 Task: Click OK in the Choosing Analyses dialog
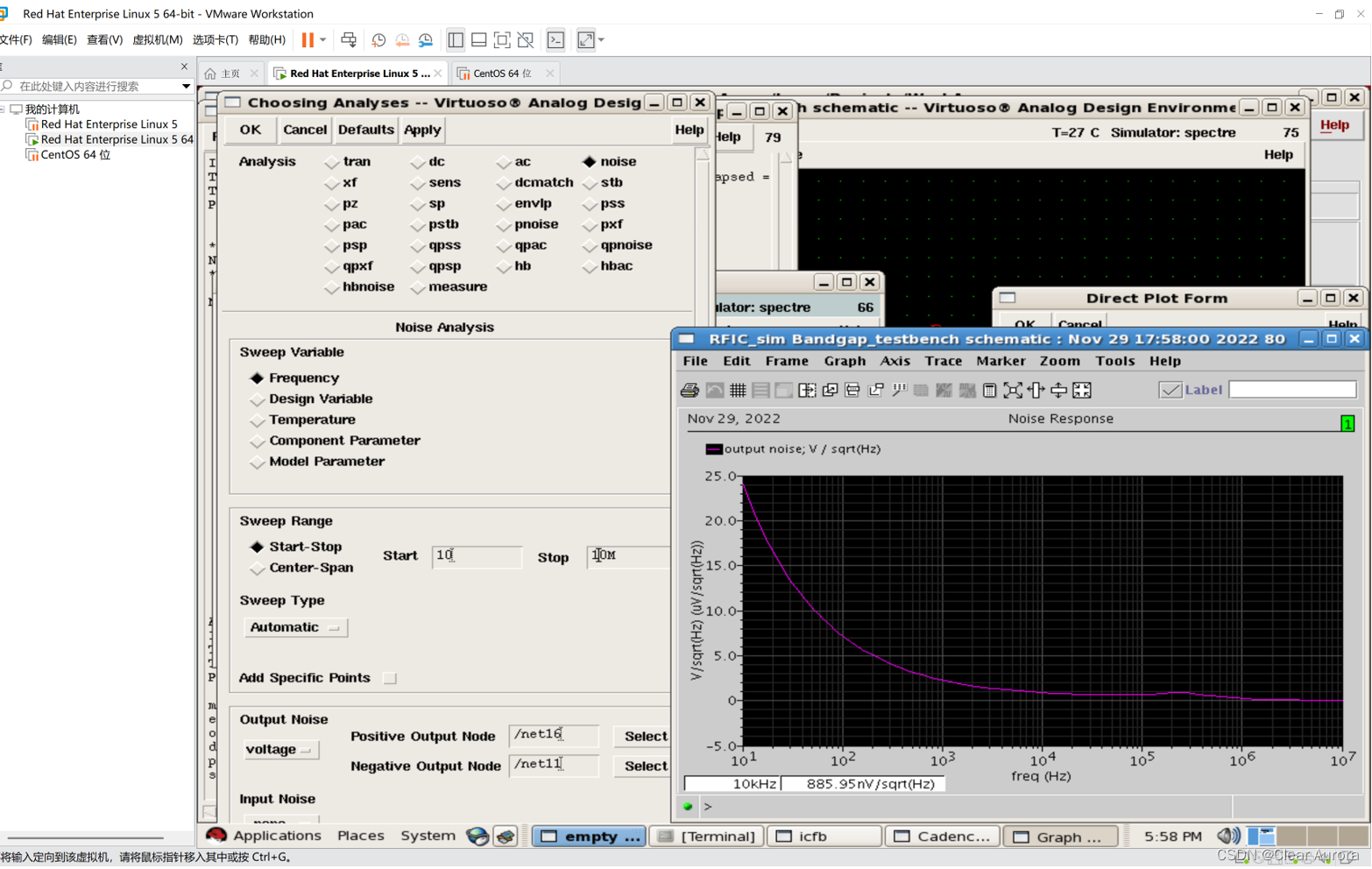coord(251,130)
